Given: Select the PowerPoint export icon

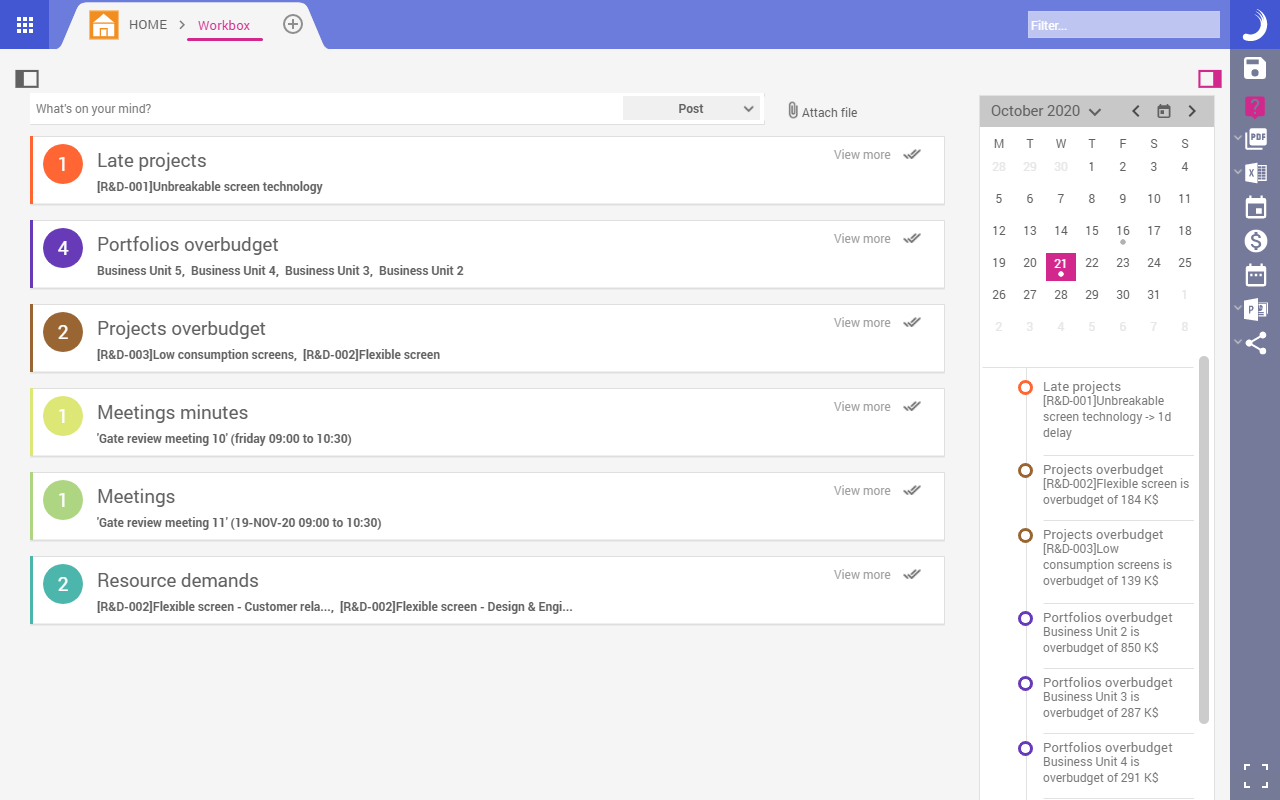Looking at the screenshot, I should pyautogui.click(x=1254, y=309).
